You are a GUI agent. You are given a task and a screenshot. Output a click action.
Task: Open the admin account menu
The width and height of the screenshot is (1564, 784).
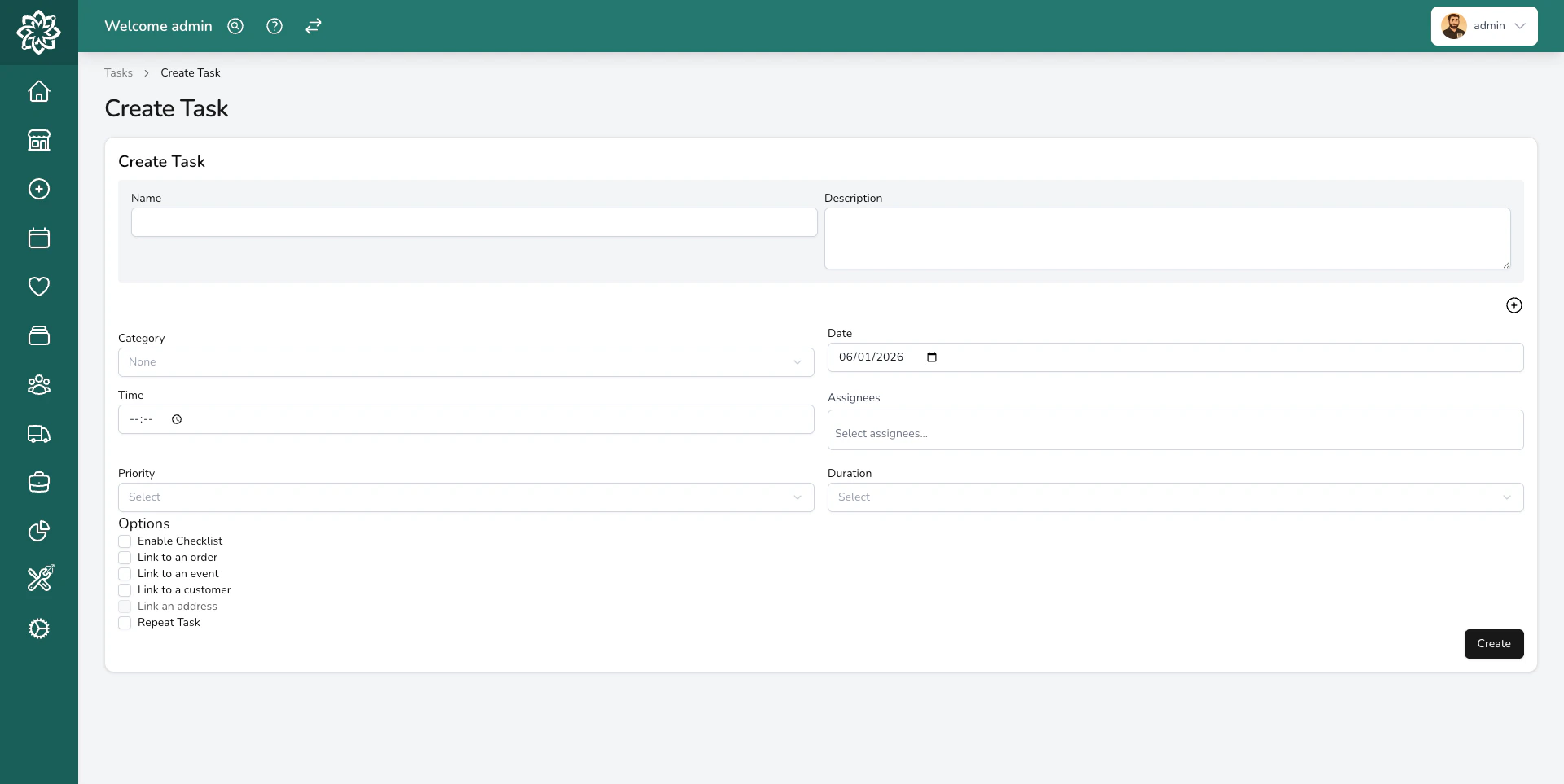[x=1483, y=26]
